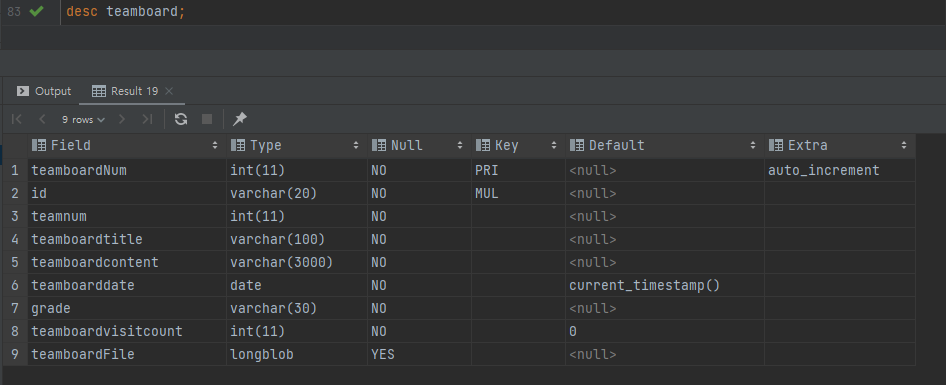Viewport: 946px width, 385px height.
Task: Go to the next page arrow
Action: point(122,119)
